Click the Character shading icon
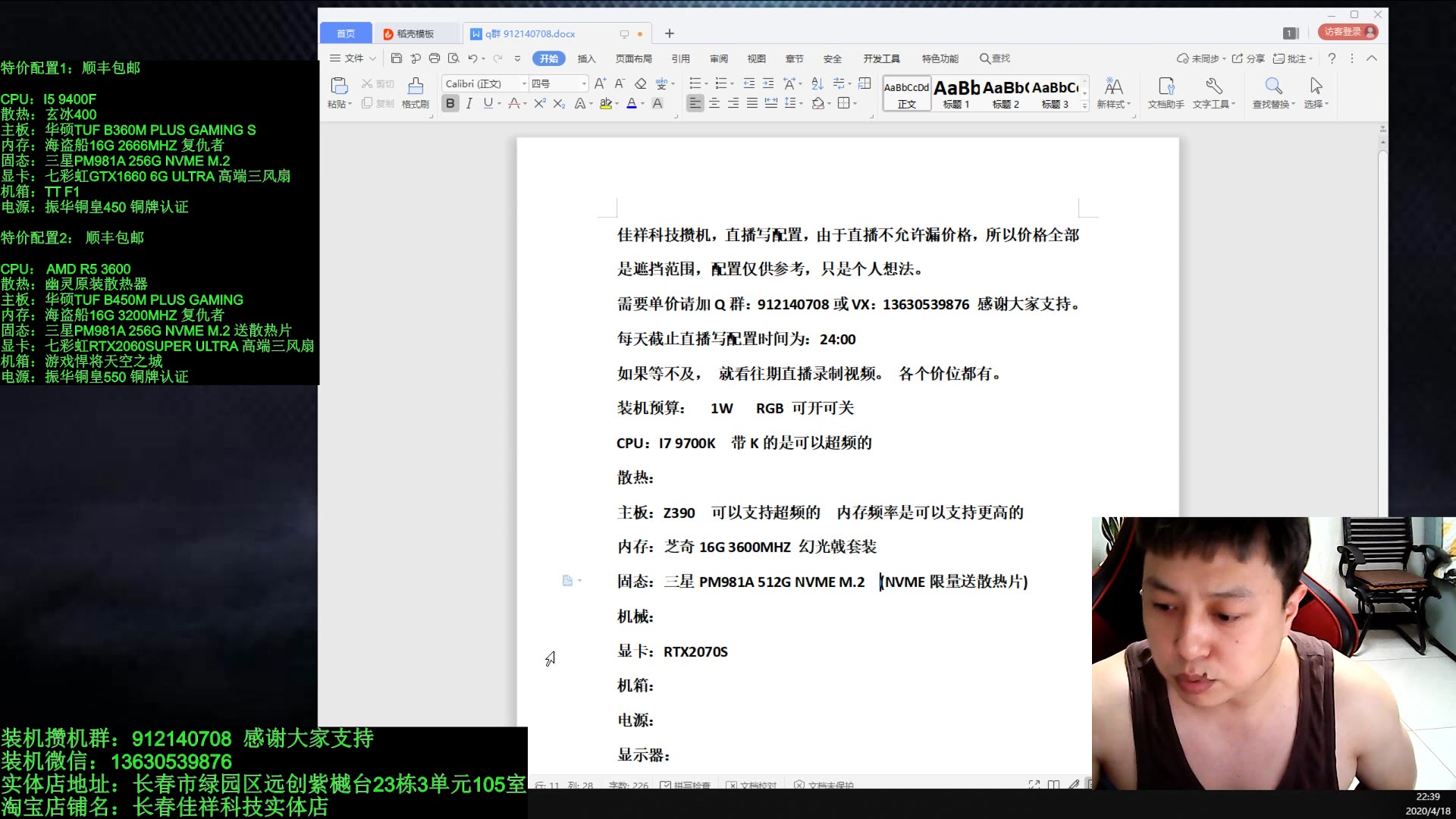Image resolution: width=1456 pixels, height=819 pixels. 657,103
